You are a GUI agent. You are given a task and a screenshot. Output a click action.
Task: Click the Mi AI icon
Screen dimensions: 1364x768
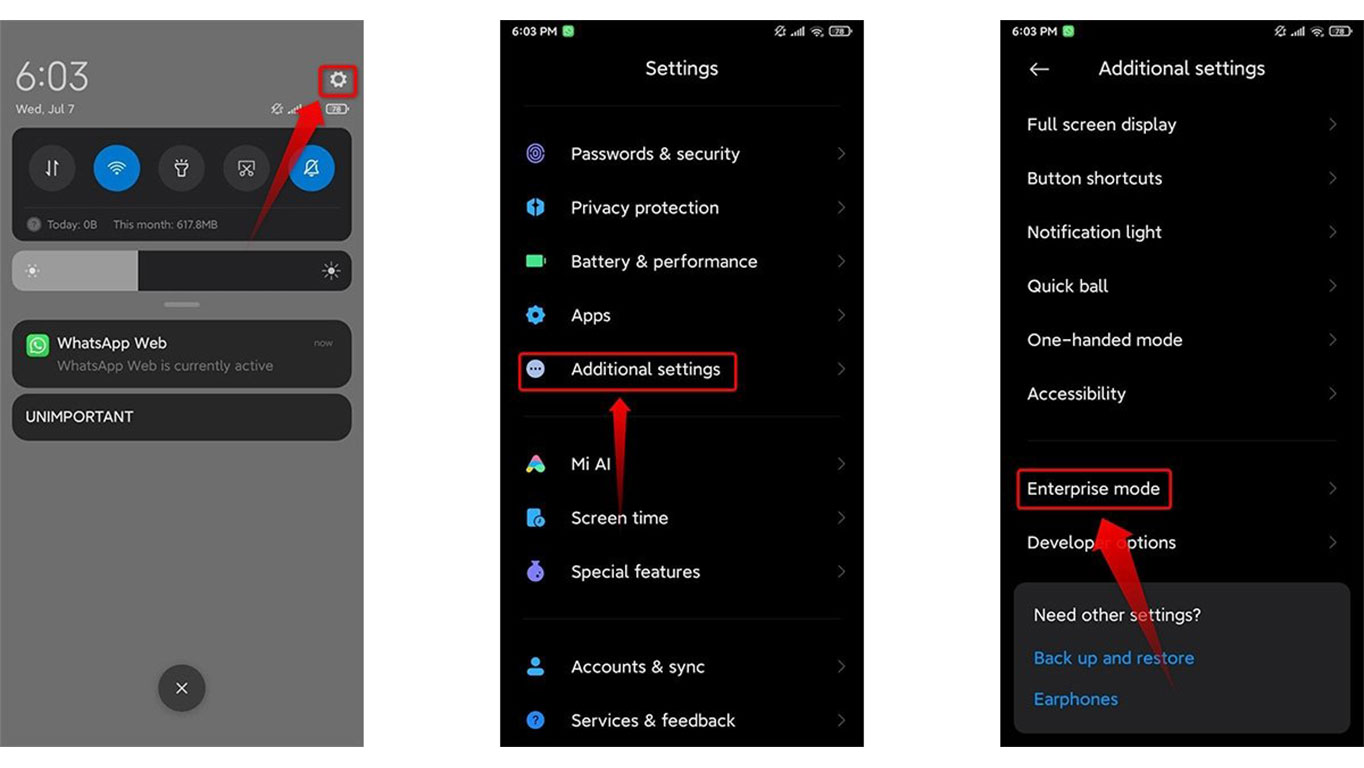[536, 464]
